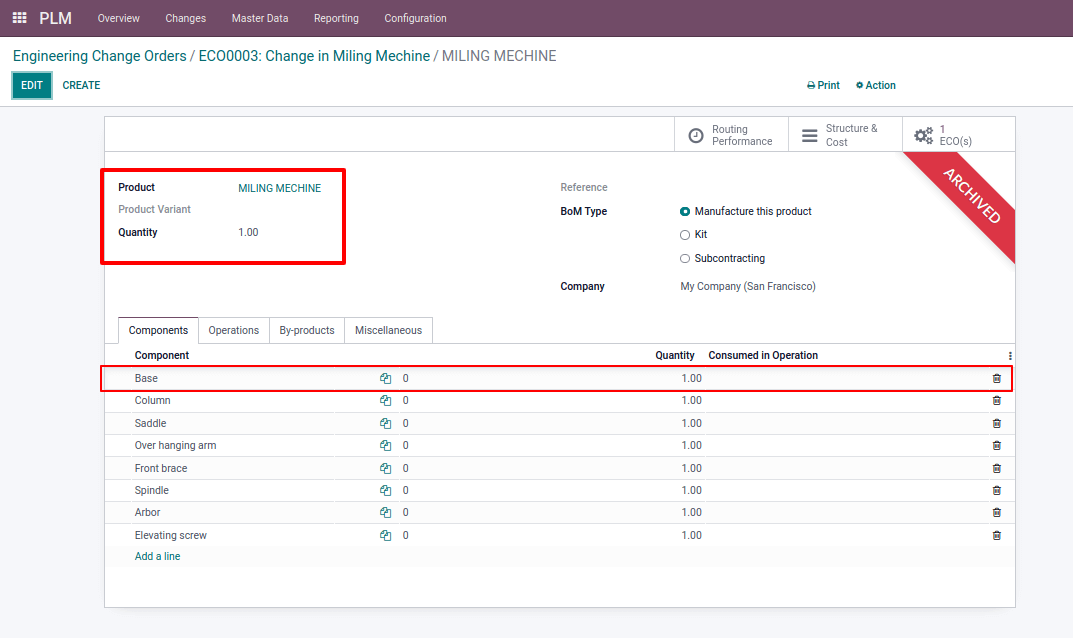Click the Base component name
Viewport: 1073px width, 638px height.
point(146,379)
